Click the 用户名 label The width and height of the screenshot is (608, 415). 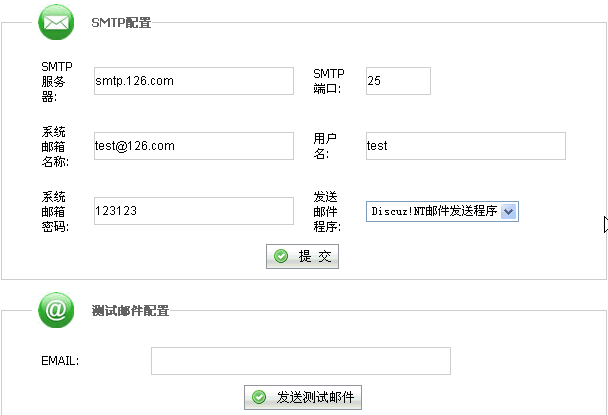325,146
